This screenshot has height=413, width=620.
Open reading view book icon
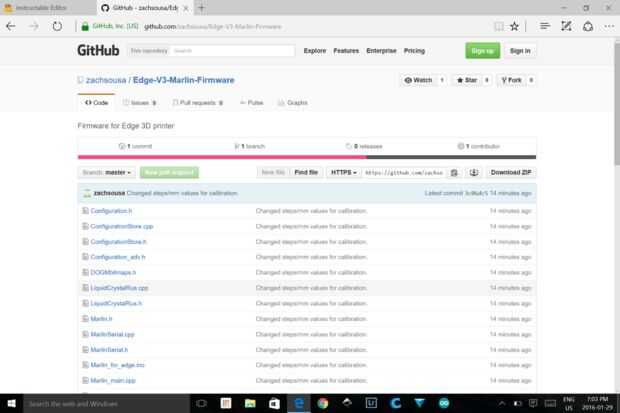click(499, 27)
